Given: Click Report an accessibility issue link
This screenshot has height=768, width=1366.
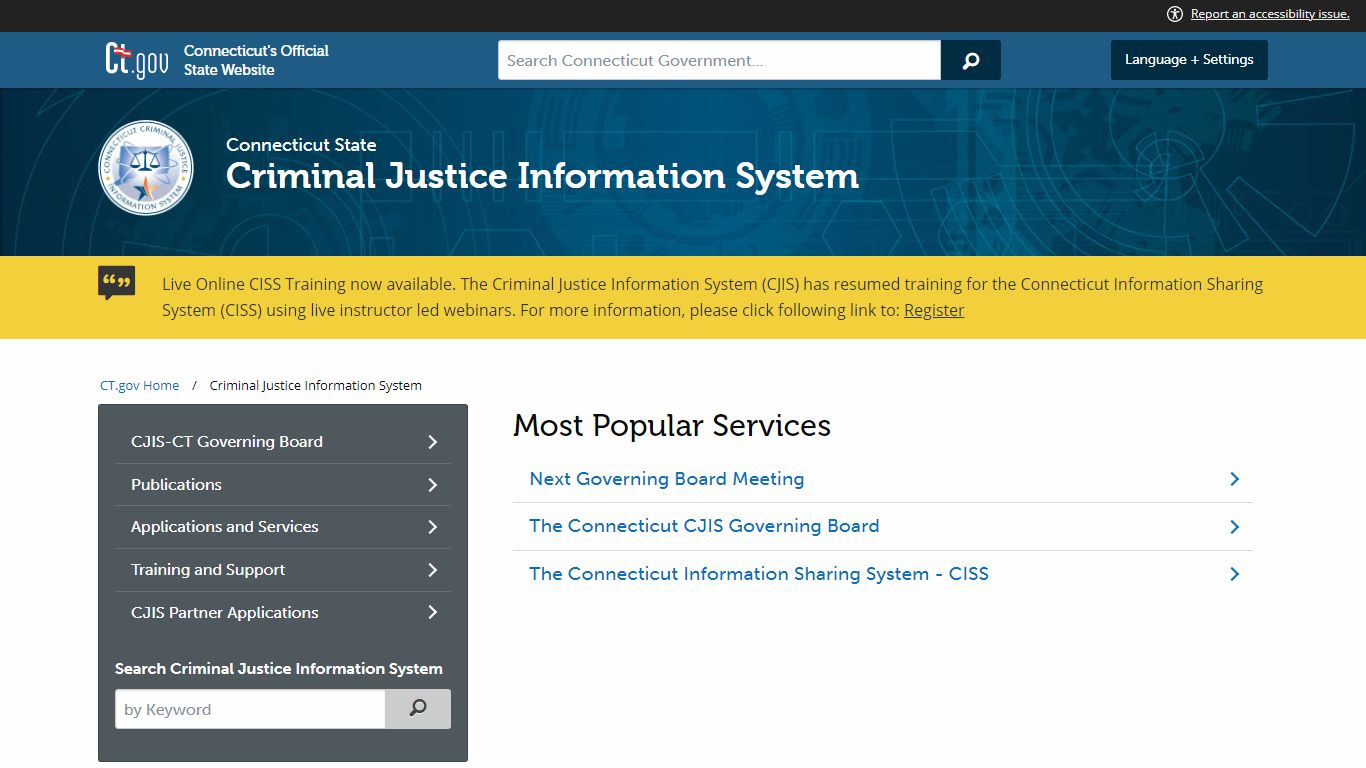Looking at the screenshot, I should pyautogui.click(x=1270, y=14).
